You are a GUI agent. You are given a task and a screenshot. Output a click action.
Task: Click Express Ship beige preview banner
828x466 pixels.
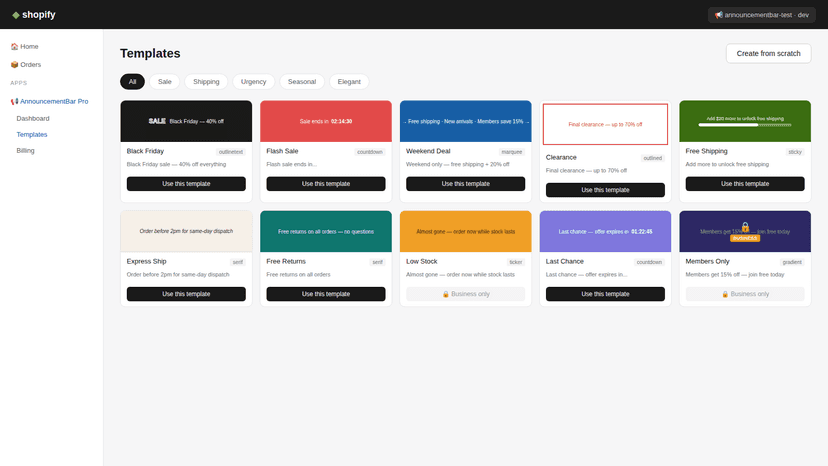click(186, 231)
